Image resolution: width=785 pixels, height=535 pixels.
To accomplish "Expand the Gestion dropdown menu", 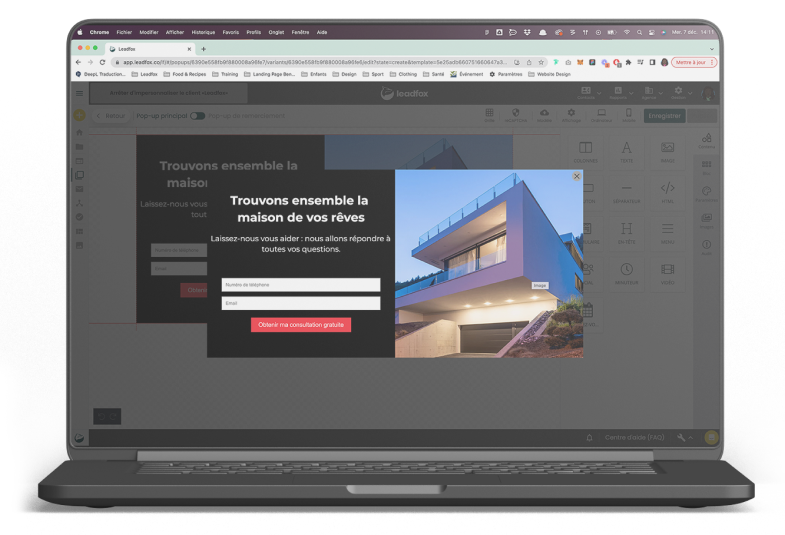I will [682, 93].
